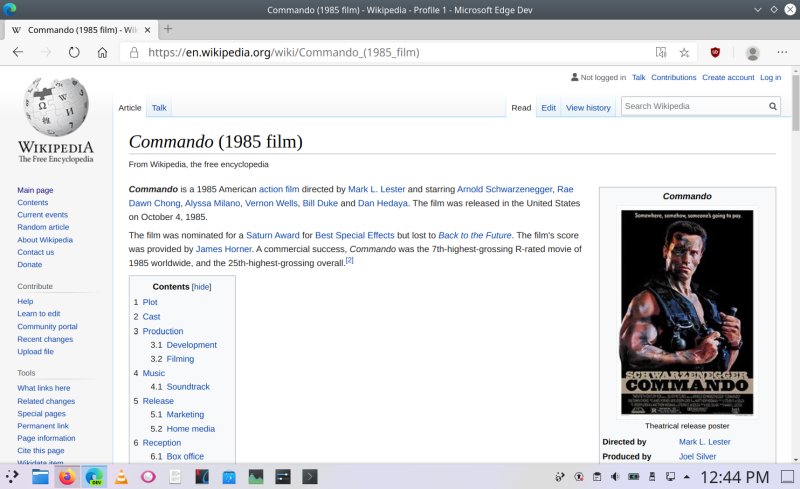The height and width of the screenshot is (489, 800).
Task: Click the citation reference [2]
Action: [x=349, y=260]
